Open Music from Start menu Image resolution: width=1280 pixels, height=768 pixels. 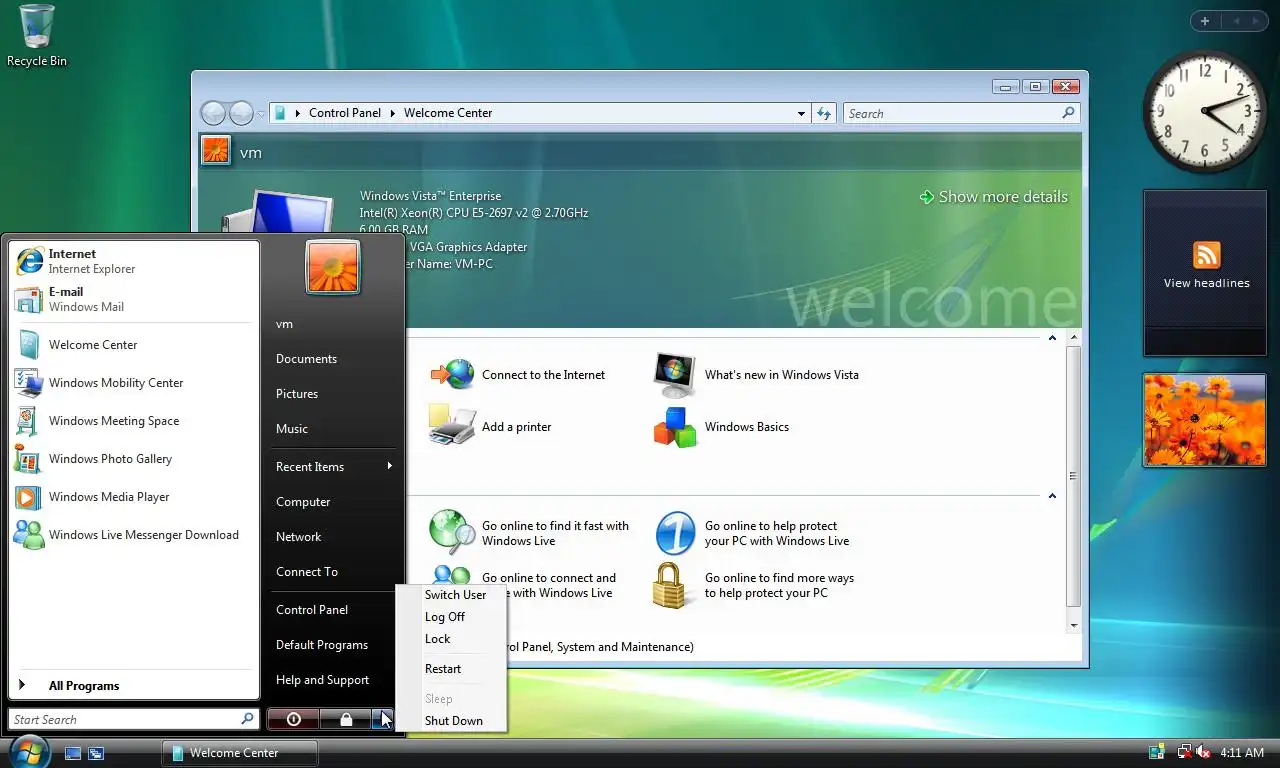coord(292,429)
